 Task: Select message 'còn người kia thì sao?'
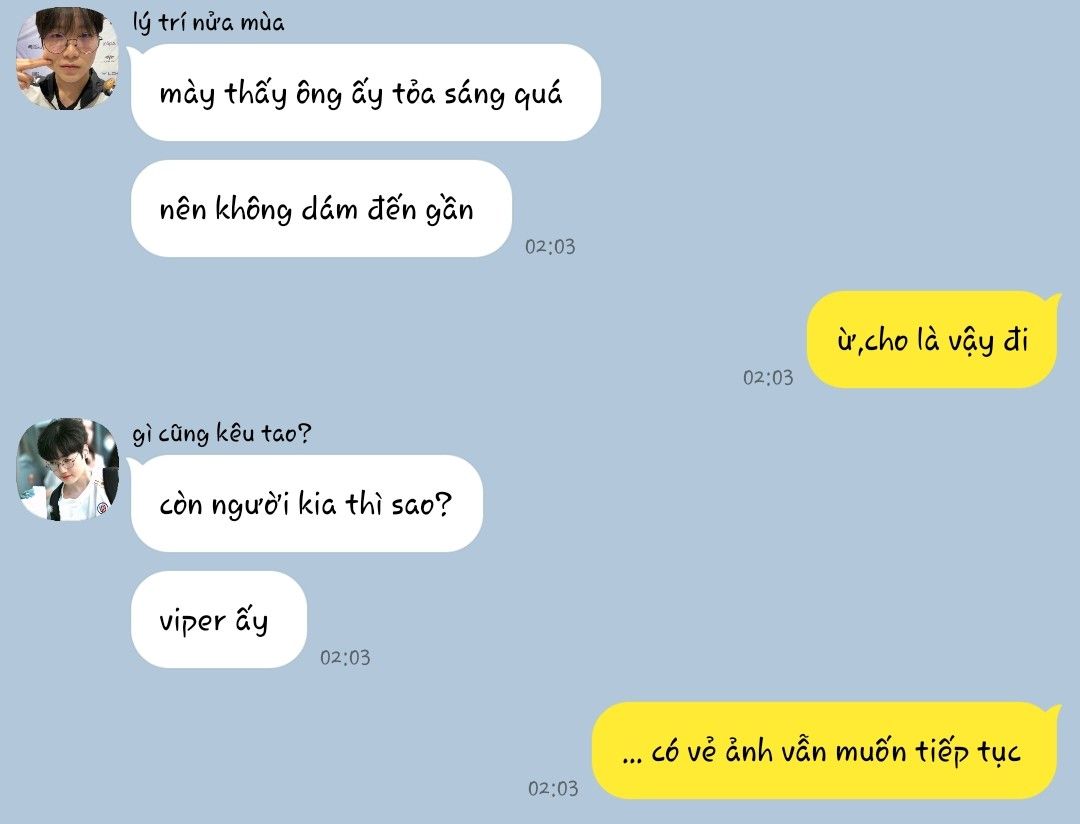[307, 504]
